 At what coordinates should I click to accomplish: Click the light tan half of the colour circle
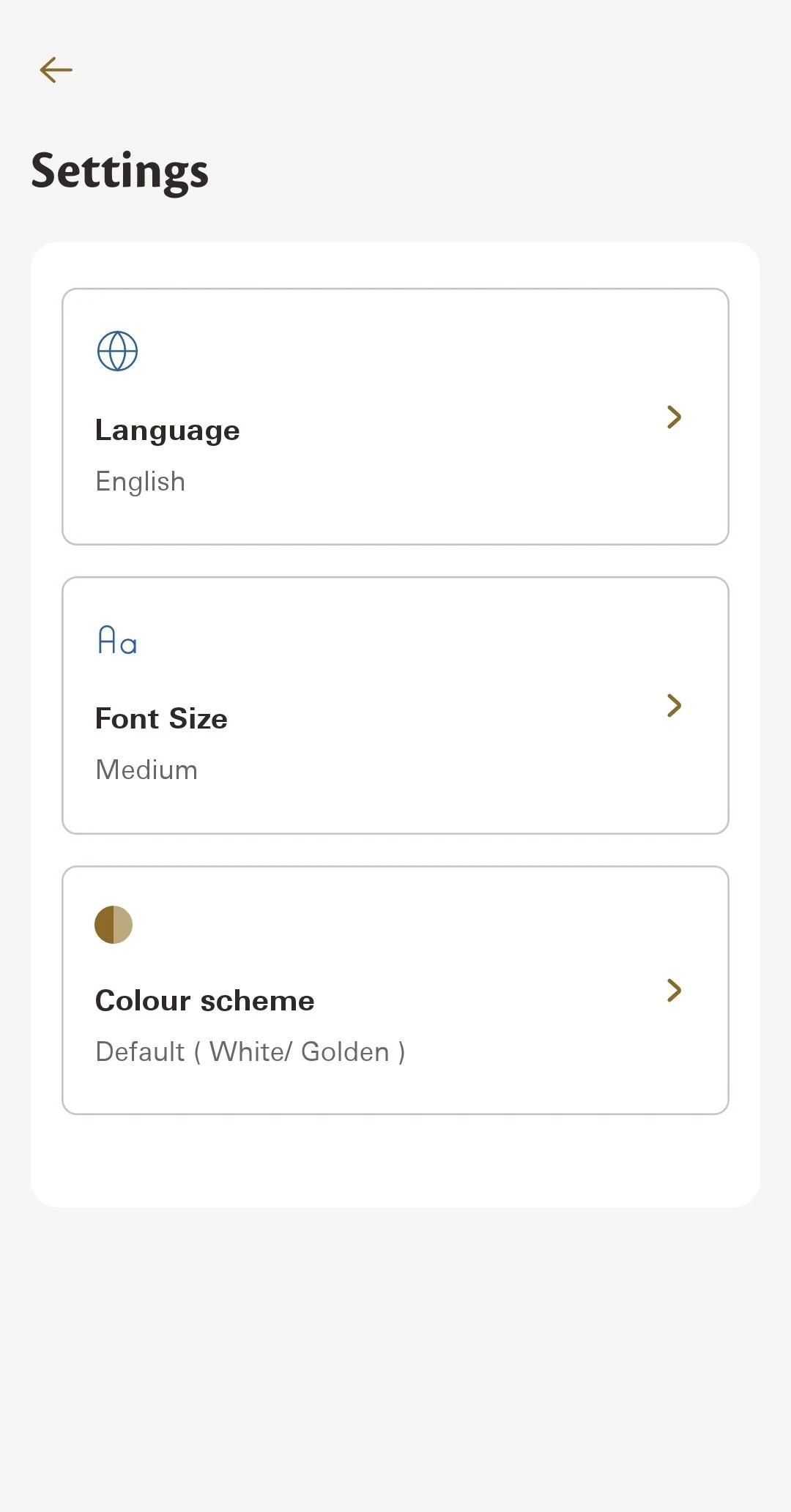point(123,925)
